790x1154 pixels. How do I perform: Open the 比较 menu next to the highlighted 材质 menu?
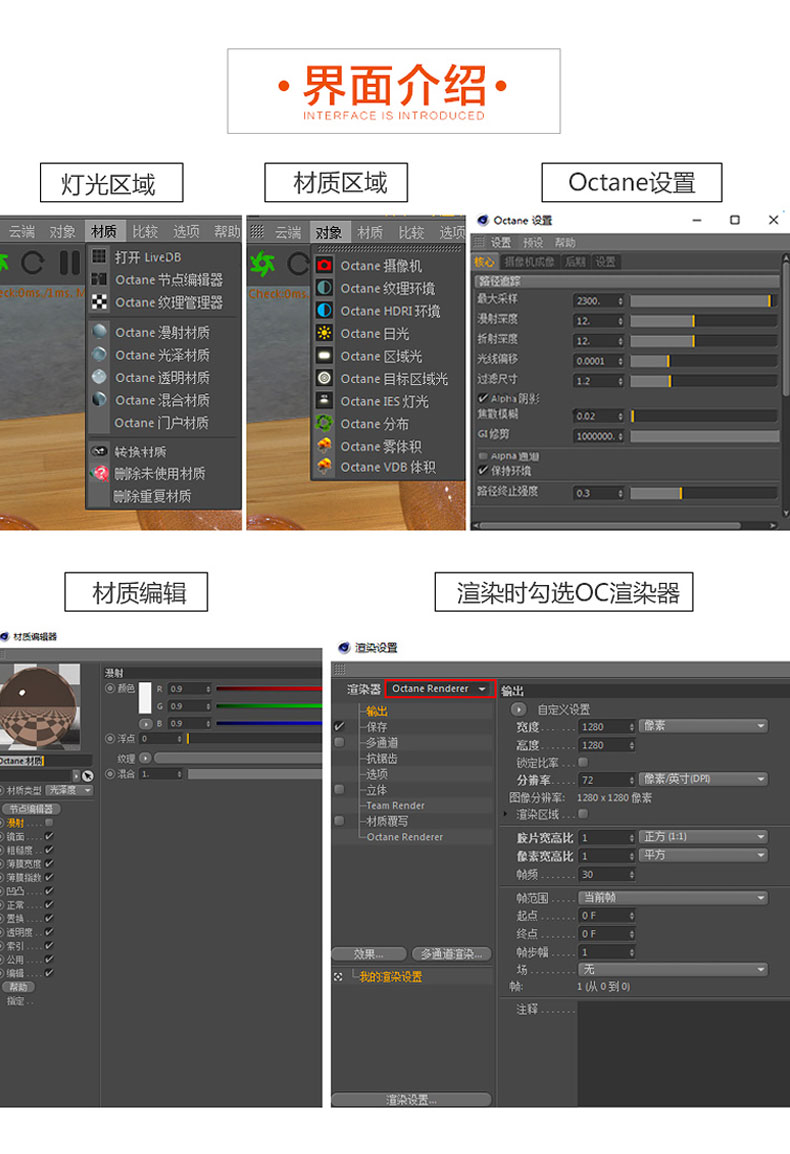click(x=145, y=231)
